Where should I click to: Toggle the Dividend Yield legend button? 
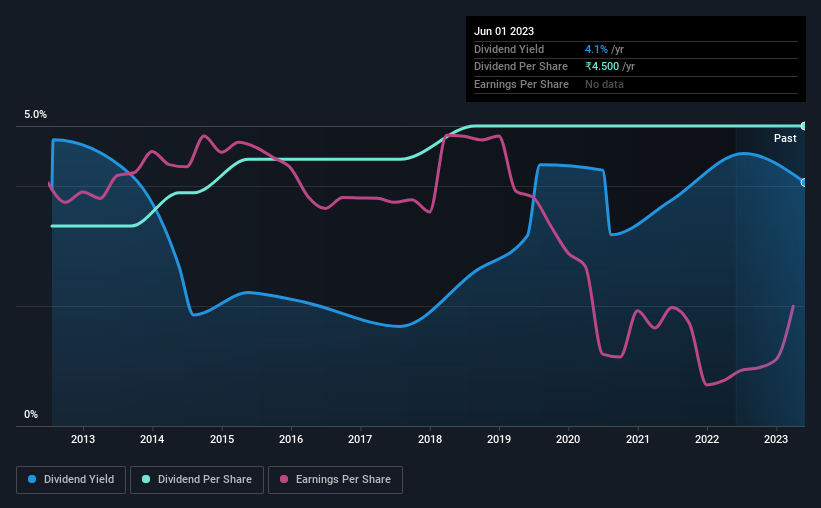coord(71,480)
